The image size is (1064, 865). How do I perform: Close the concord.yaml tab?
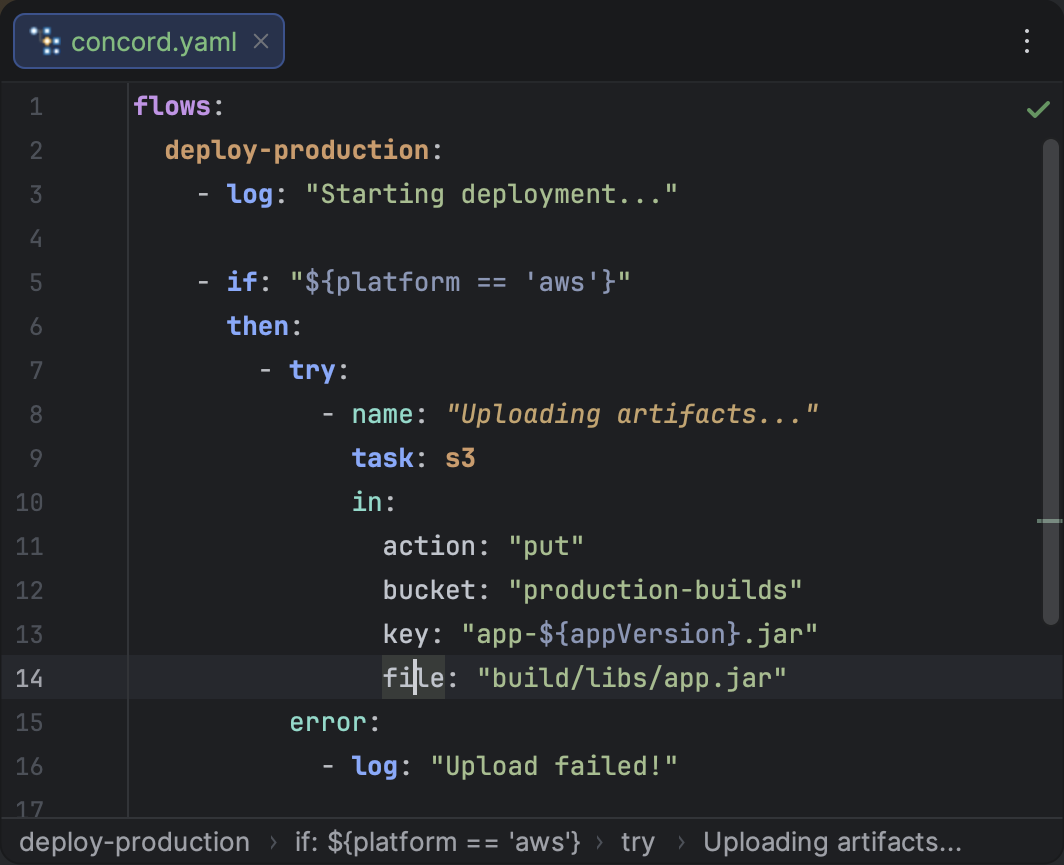tap(261, 41)
